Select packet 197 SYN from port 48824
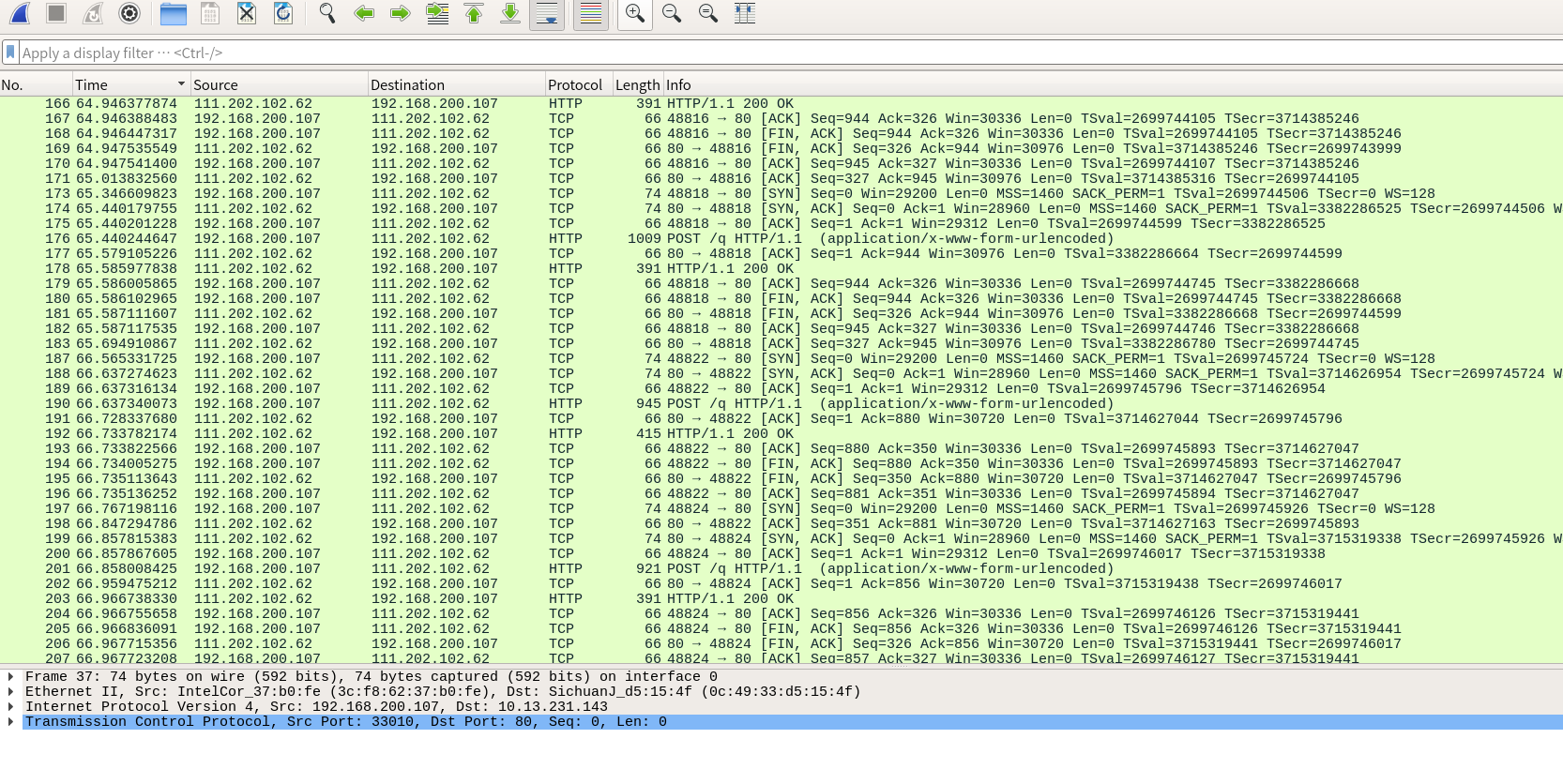The height and width of the screenshot is (784, 1563). click(x=781, y=508)
